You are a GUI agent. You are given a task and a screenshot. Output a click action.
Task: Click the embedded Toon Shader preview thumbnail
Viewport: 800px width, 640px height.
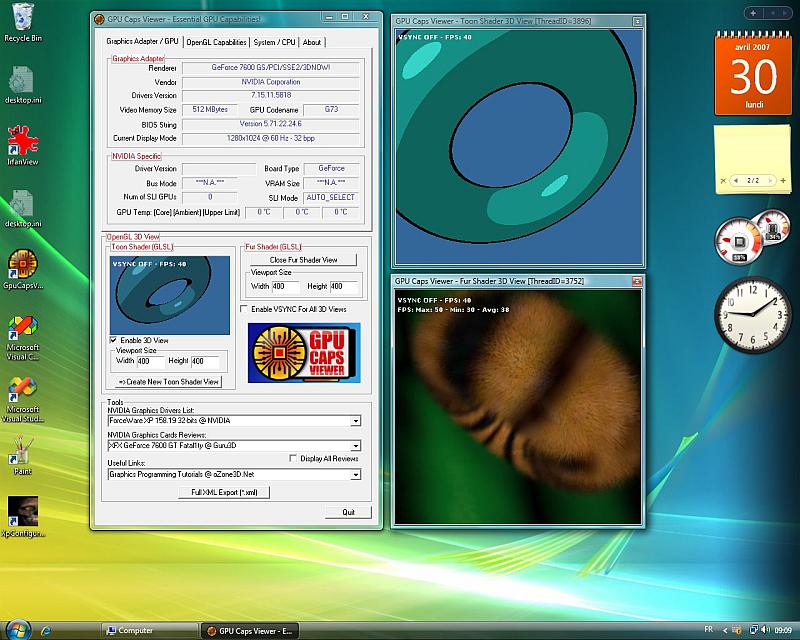tap(170, 296)
